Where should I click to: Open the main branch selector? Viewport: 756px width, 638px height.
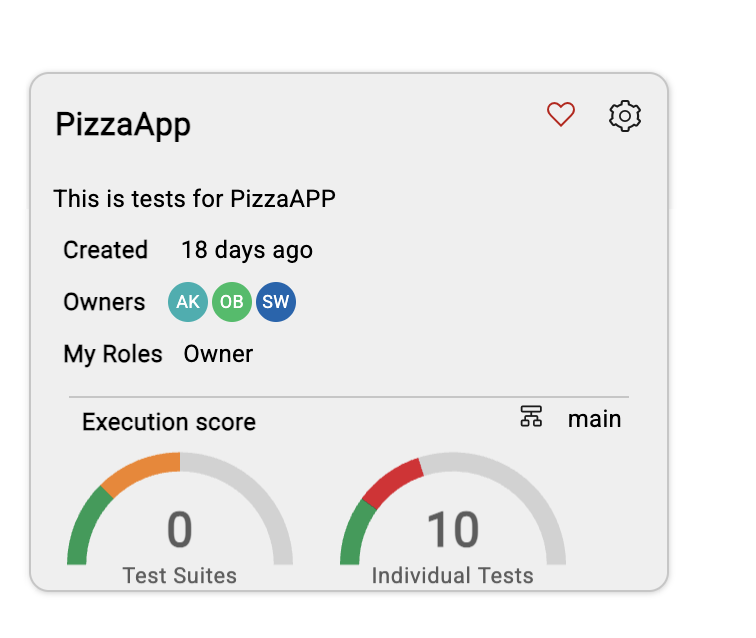click(594, 419)
